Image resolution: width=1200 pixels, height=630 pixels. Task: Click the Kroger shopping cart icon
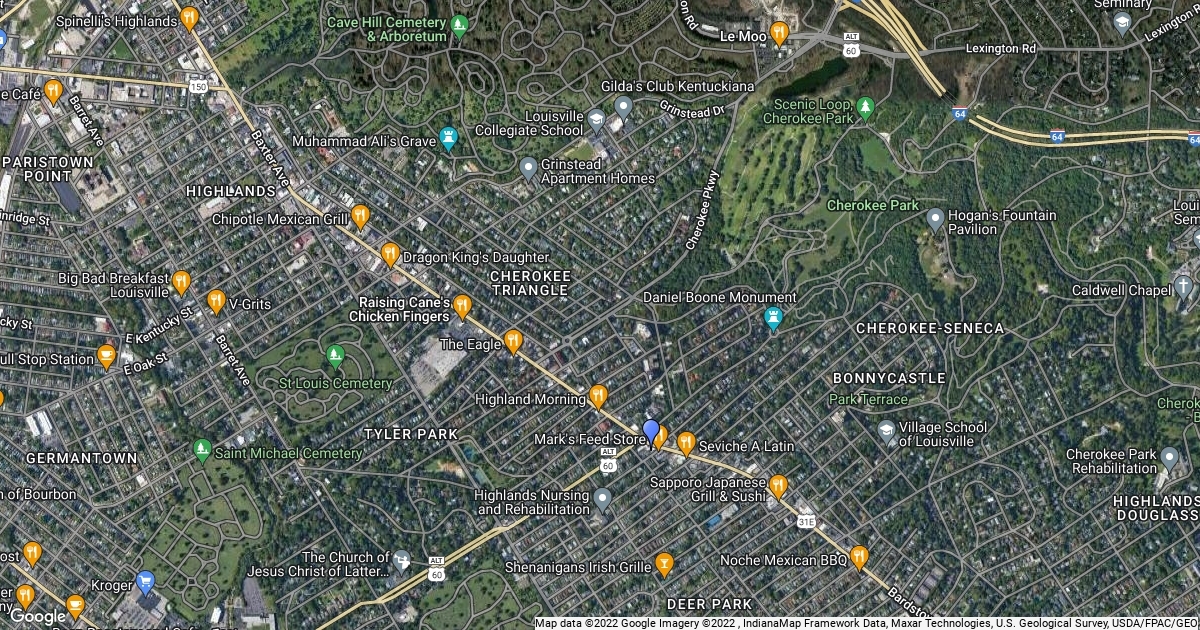pyautogui.click(x=145, y=582)
